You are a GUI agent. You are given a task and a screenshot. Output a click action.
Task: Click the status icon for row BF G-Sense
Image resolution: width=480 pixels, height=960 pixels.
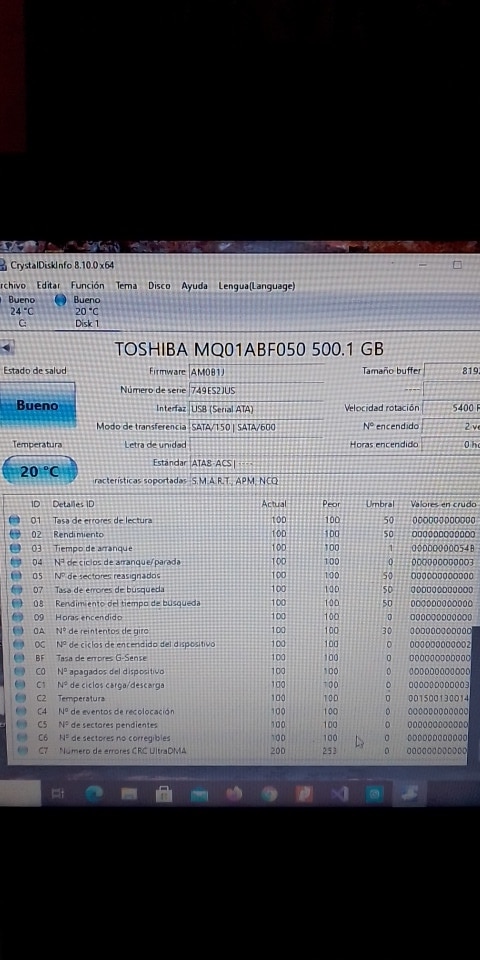coord(20,658)
